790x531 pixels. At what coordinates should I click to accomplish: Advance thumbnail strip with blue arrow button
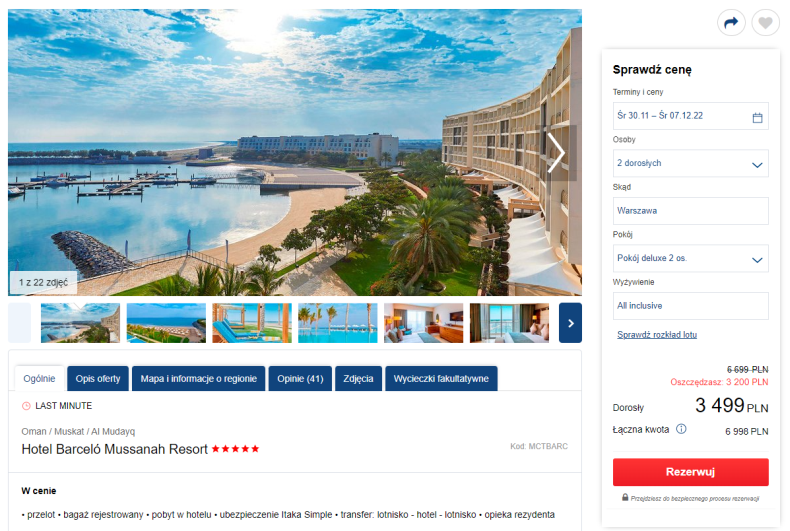(570, 323)
